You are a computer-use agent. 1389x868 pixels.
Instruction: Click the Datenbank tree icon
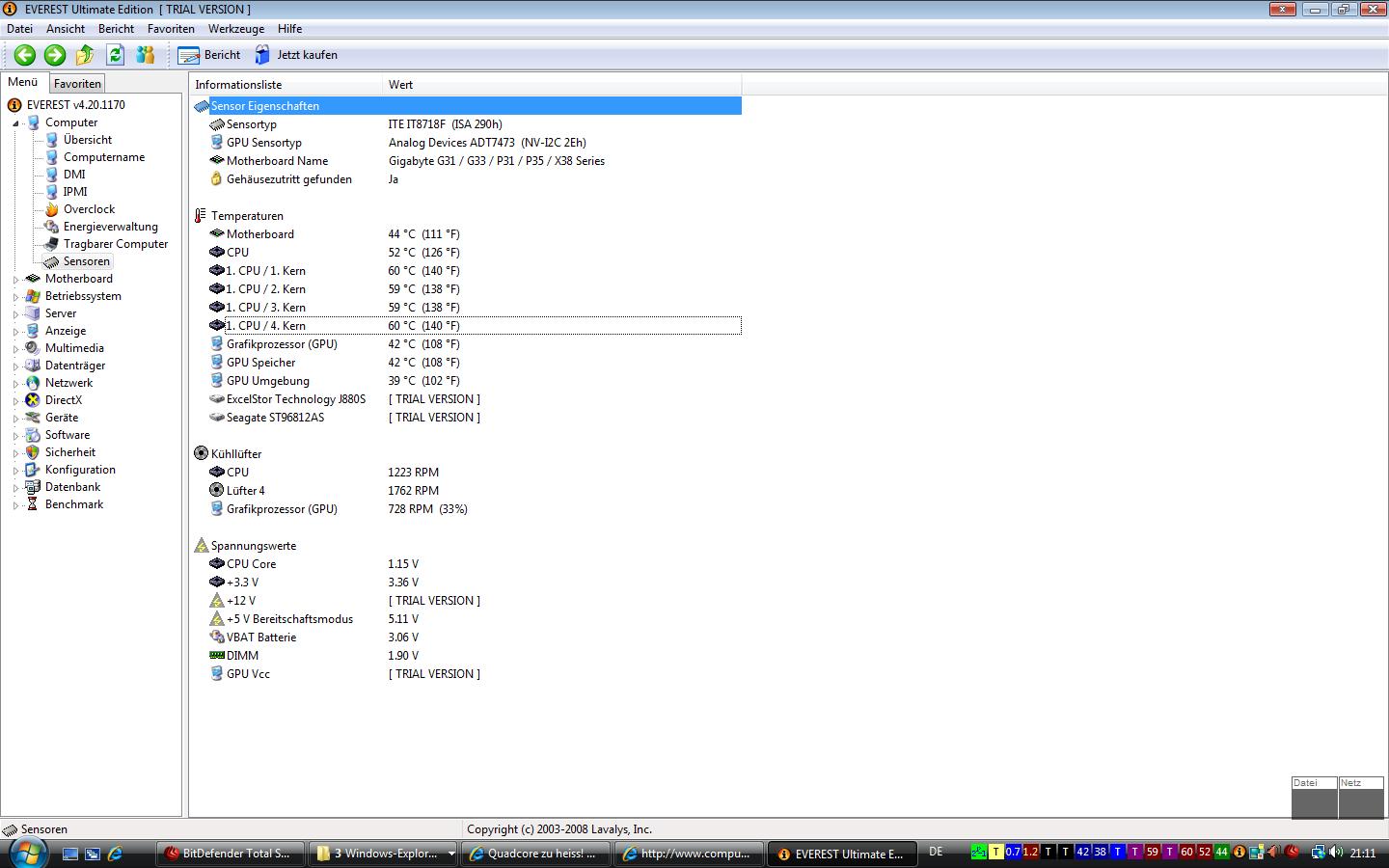(33, 487)
